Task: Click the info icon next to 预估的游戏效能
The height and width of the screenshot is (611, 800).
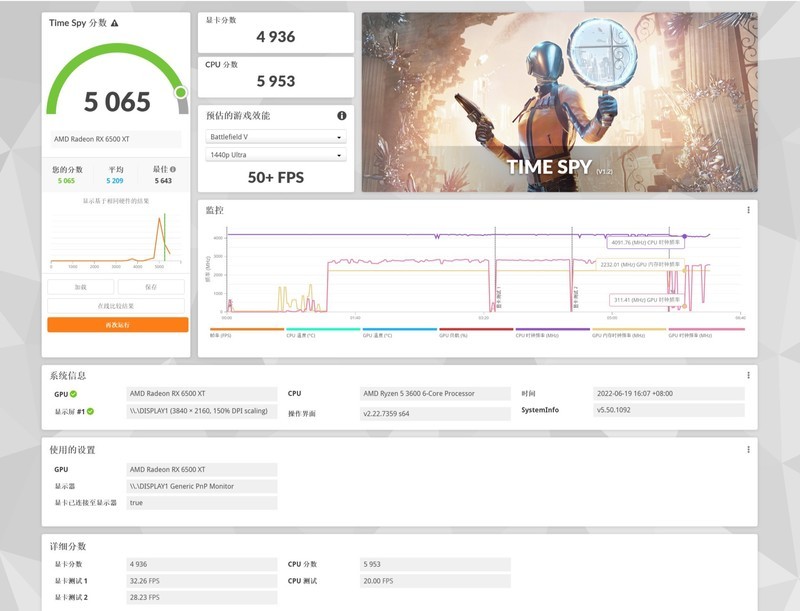Action: [340, 115]
